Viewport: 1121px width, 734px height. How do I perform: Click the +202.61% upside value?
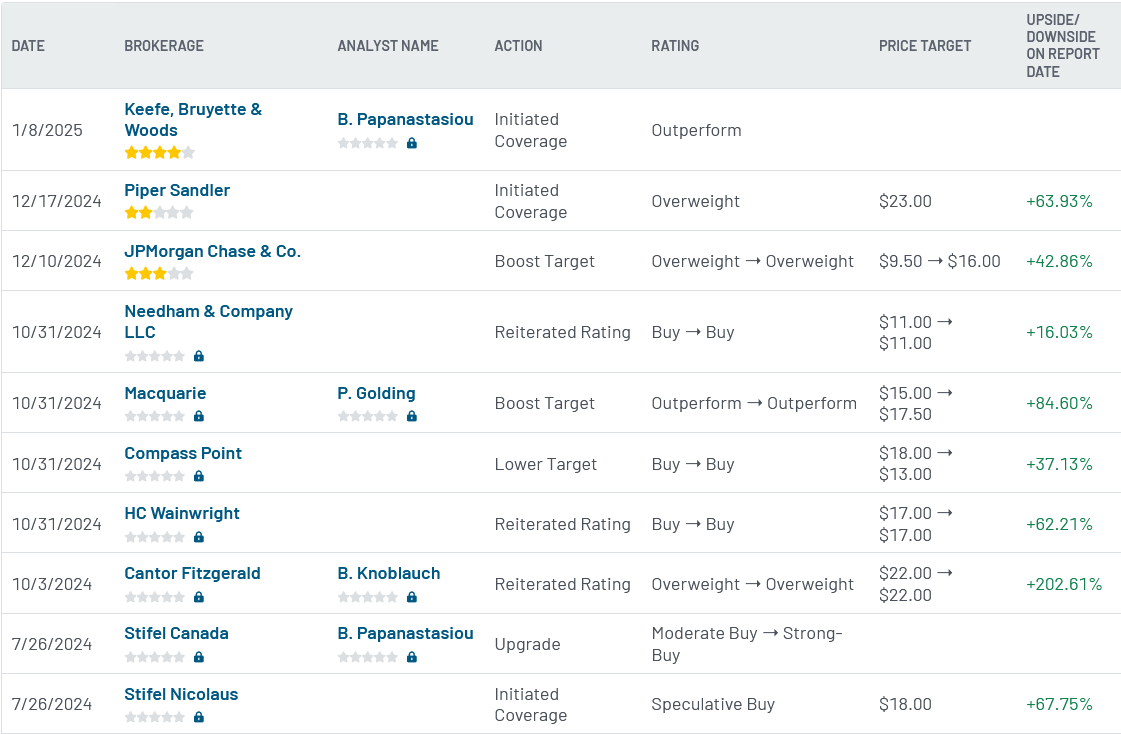point(1065,584)
